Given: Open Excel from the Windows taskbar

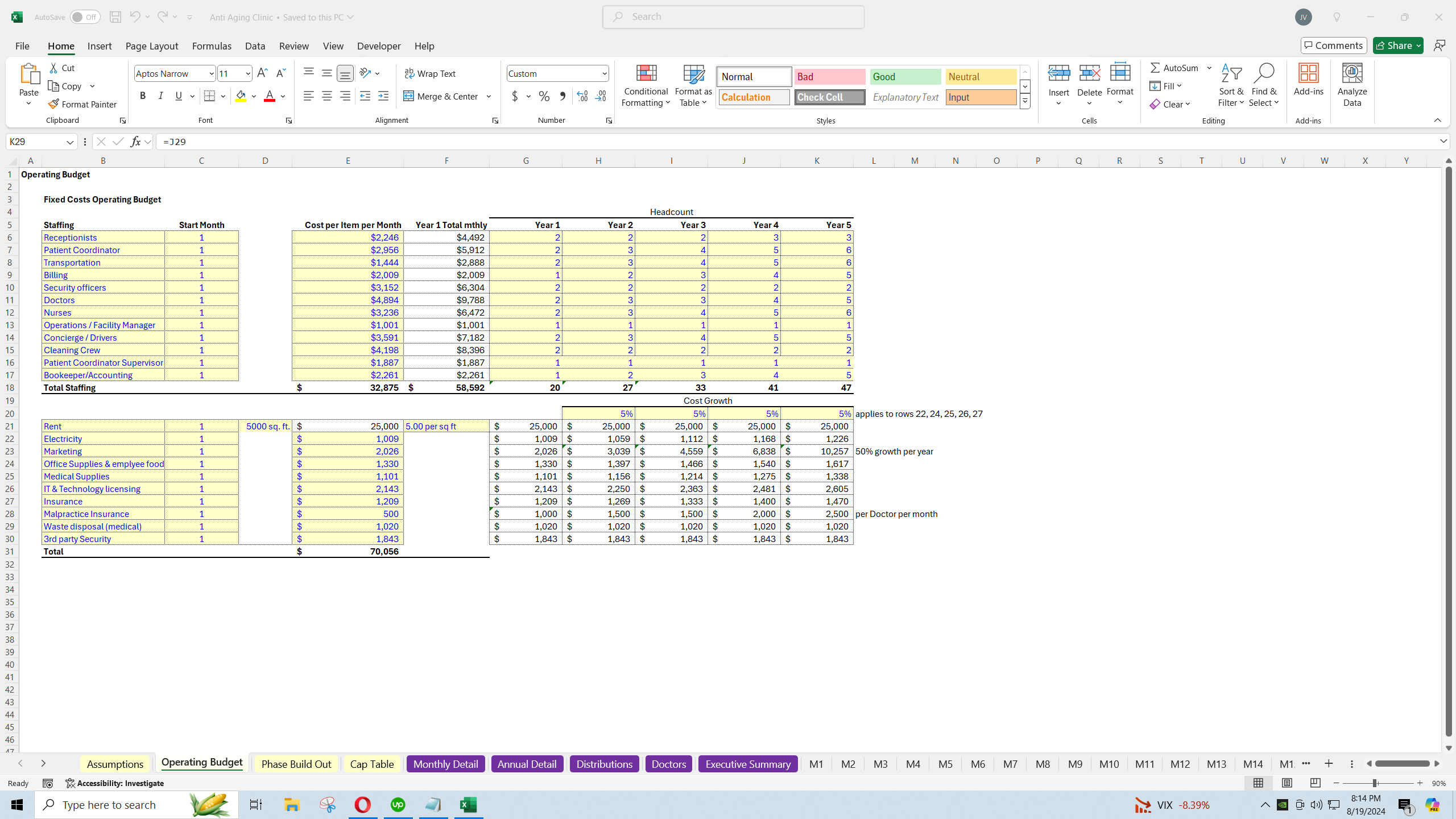Looking at the screenshot, I should [469, 805].
